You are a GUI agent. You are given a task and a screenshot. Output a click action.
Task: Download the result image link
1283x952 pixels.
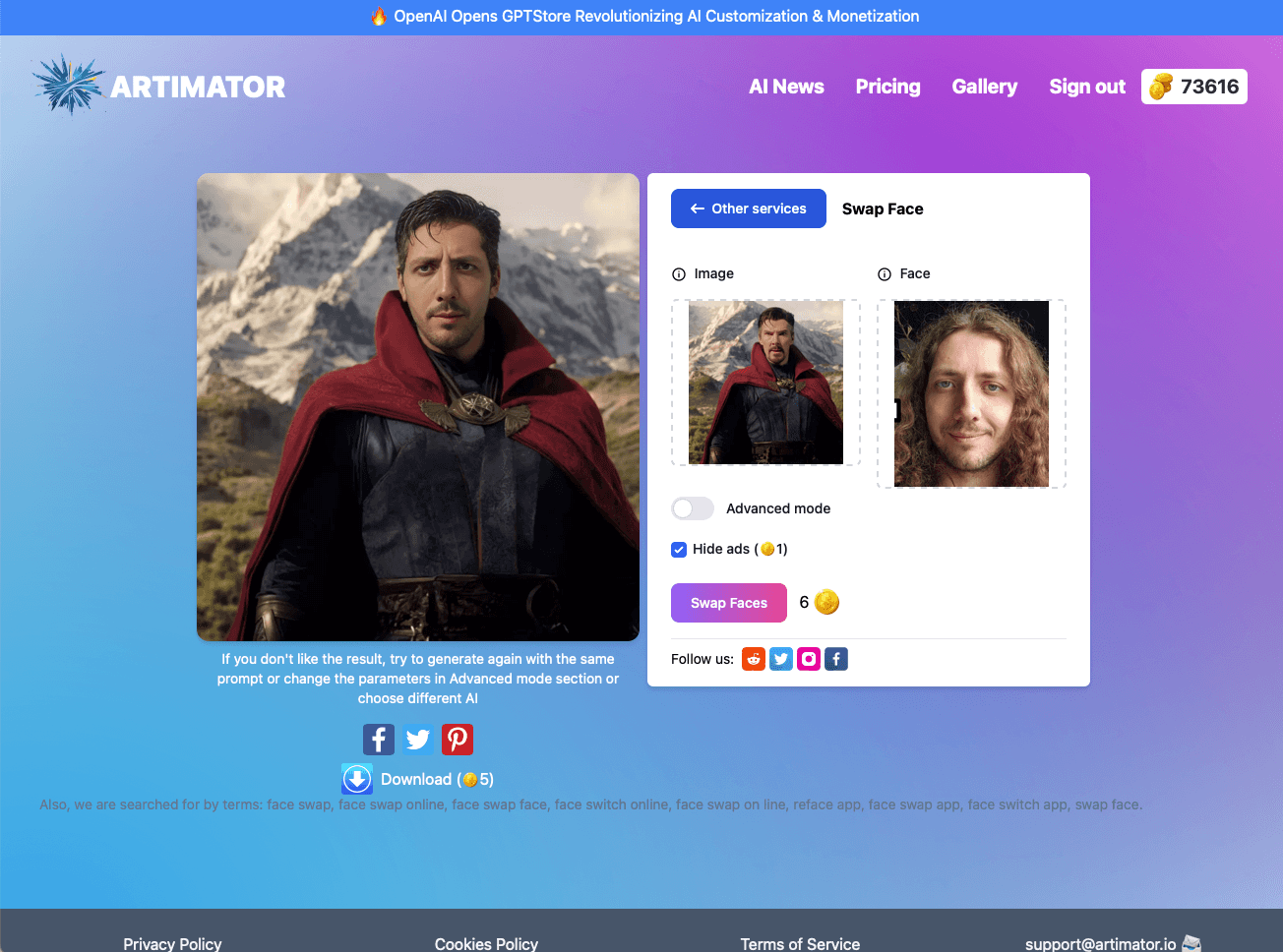pyautogui.click(x=437, y=779)
